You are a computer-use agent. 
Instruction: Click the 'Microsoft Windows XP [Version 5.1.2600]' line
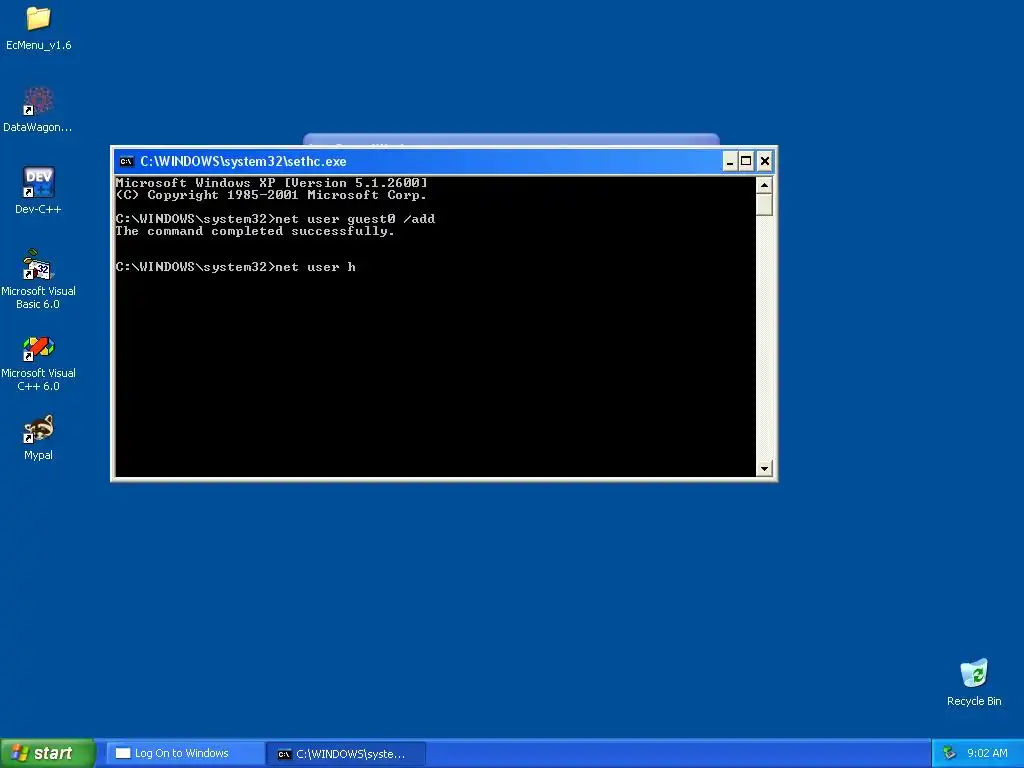272,183
